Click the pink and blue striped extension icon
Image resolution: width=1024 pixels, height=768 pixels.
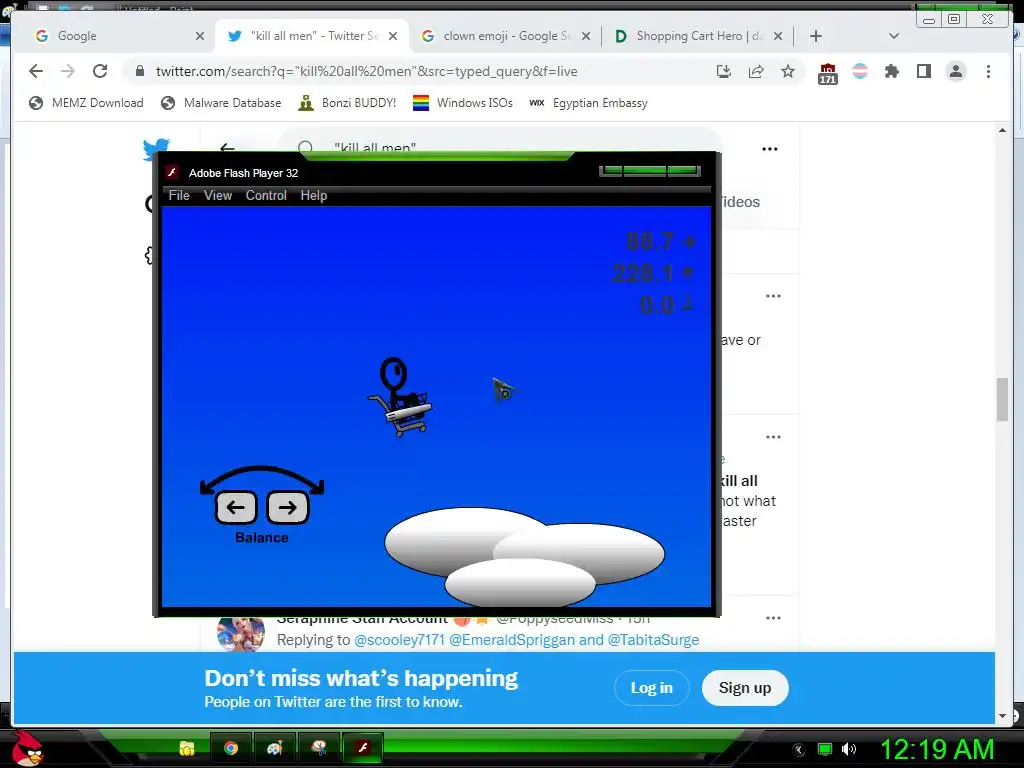860,71
